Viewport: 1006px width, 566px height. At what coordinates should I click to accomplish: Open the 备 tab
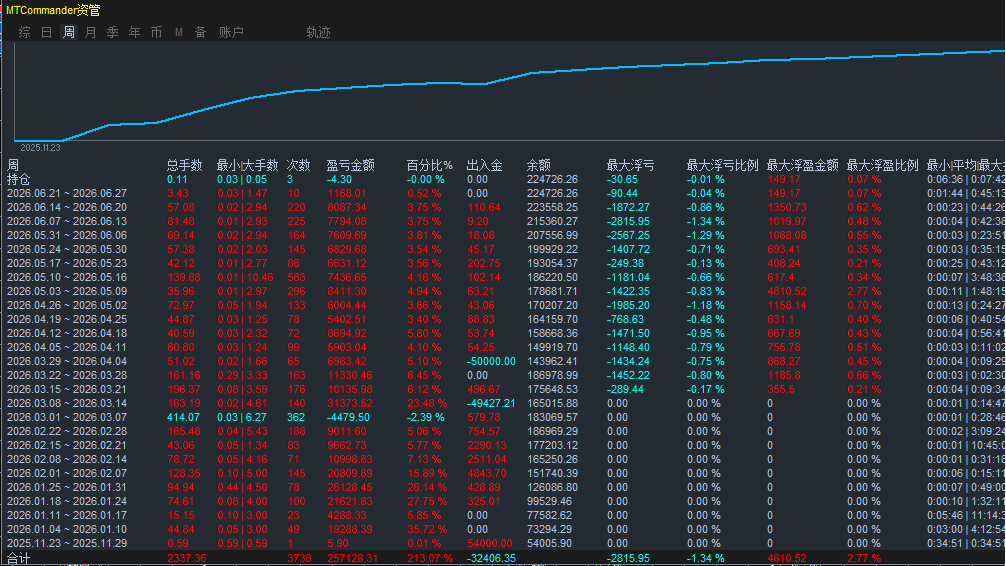(x=200, y=32)
